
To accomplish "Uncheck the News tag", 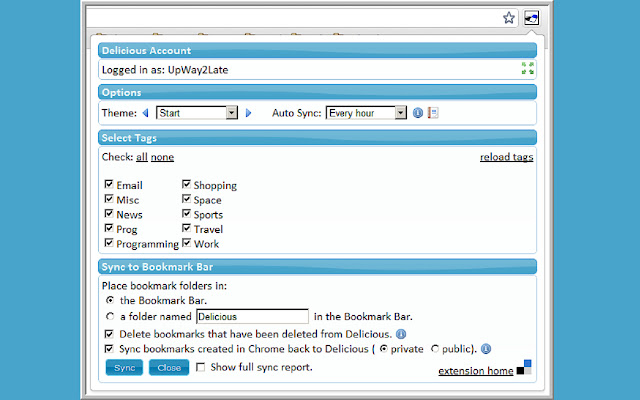I will point(109,213).
